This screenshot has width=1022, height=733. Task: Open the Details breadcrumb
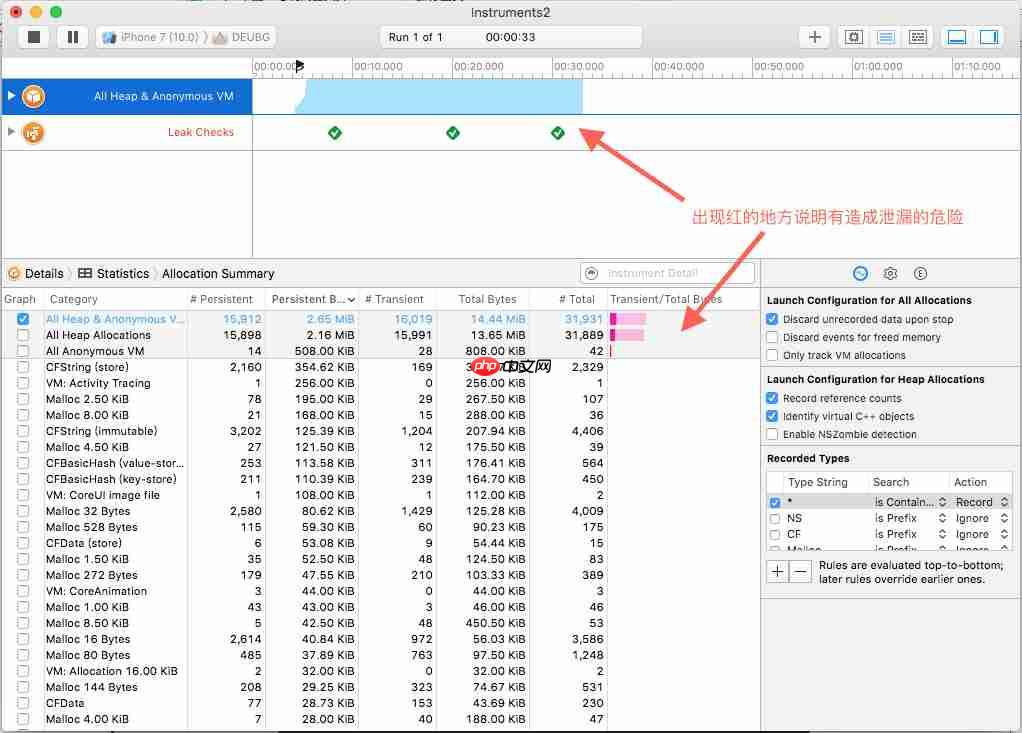(x=36, y=274)
